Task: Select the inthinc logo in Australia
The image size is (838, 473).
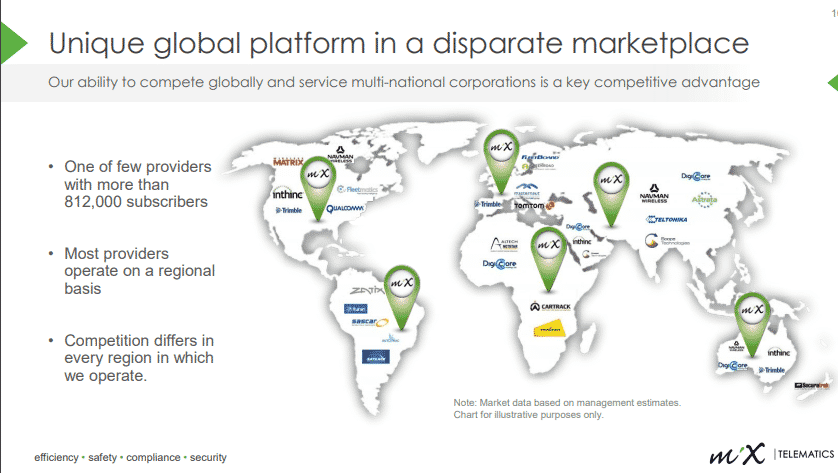Action: point(779,352)
